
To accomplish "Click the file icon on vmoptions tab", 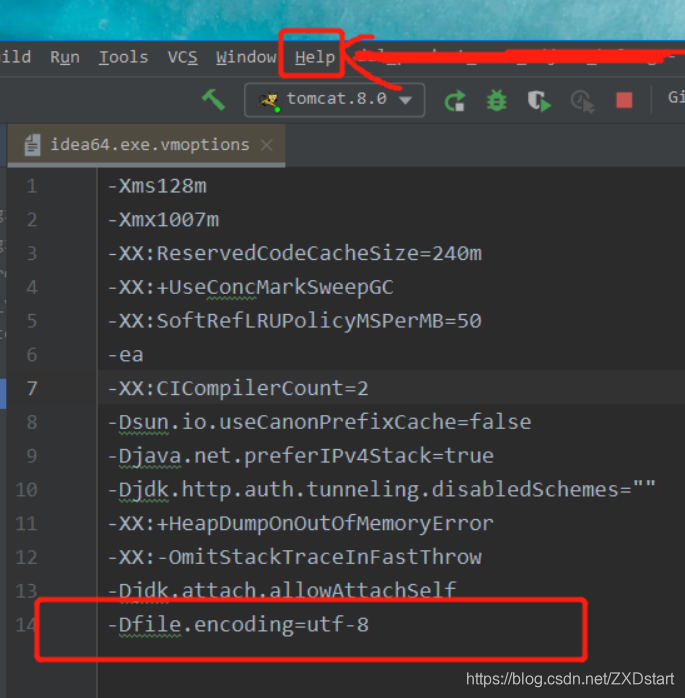I will point(32,145).
